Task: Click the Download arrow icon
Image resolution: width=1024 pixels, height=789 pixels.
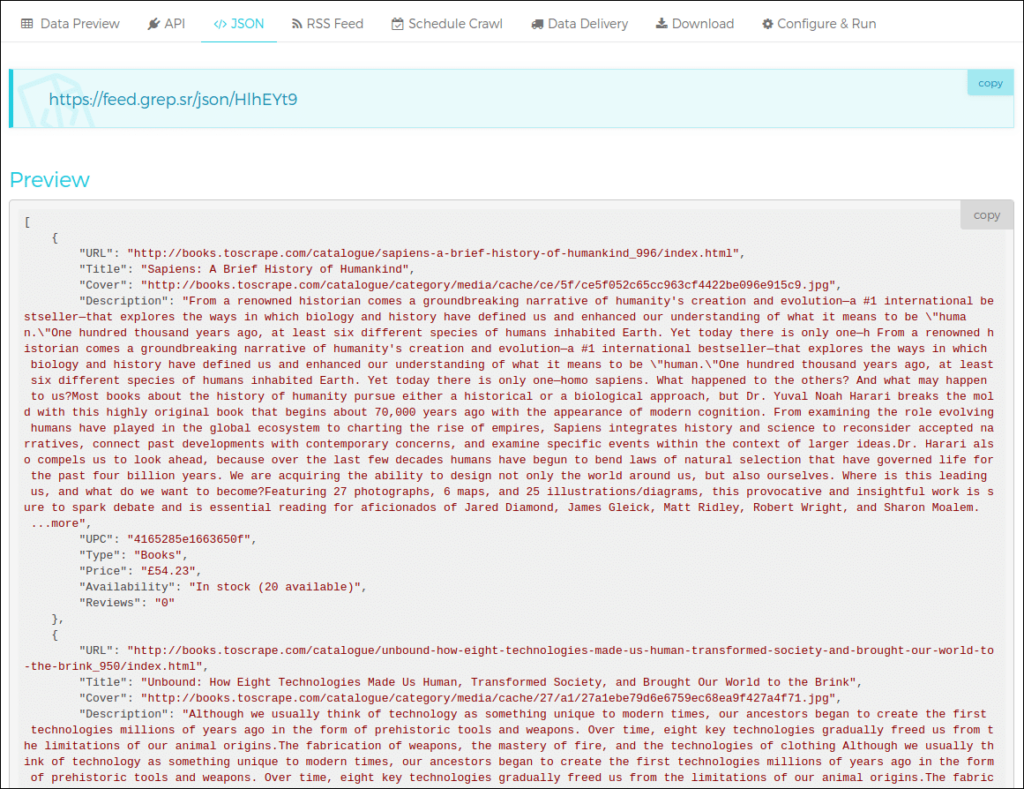Action: (x=662, y=24)
